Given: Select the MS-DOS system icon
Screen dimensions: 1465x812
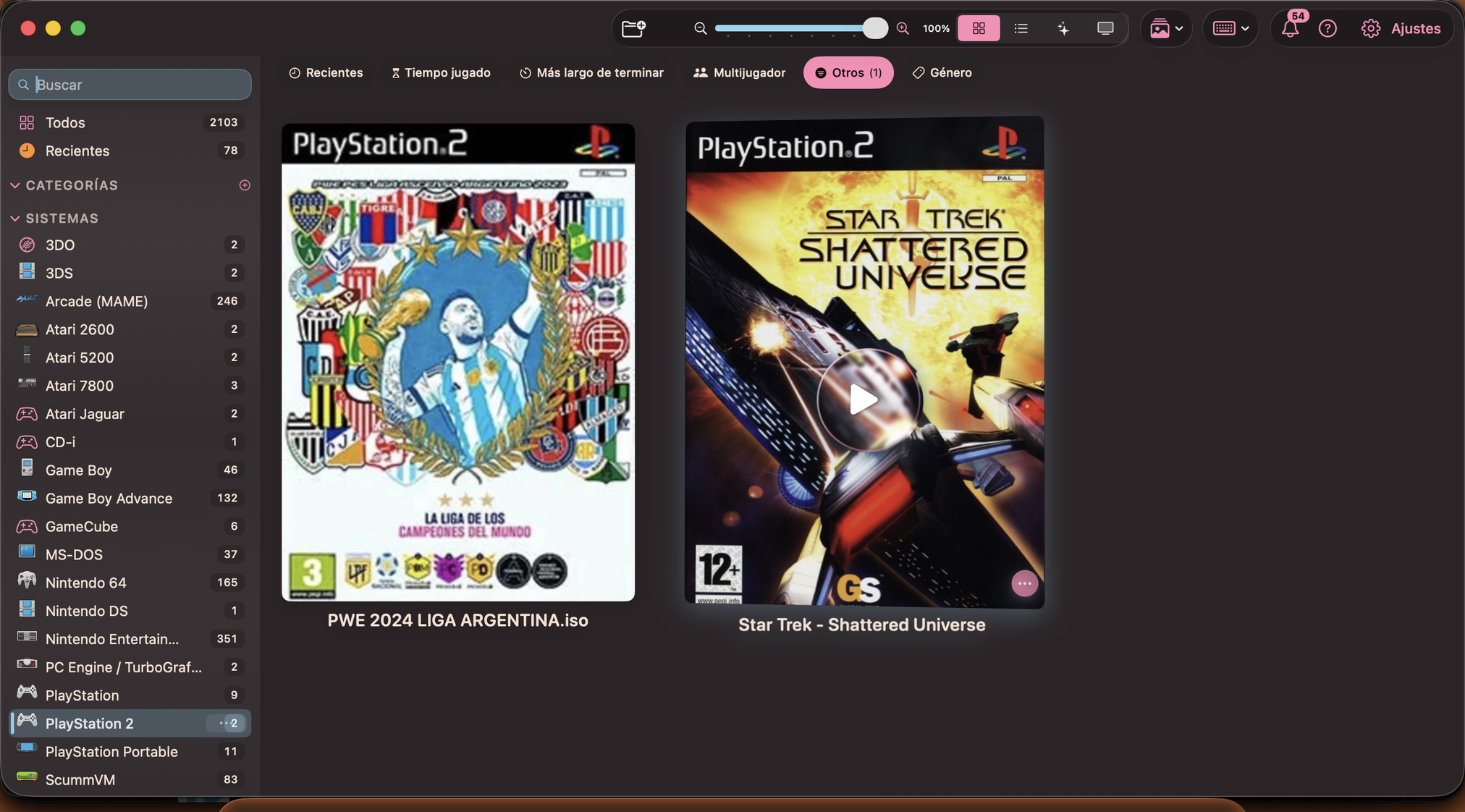Looking at the screenshot, I should 27,553.
